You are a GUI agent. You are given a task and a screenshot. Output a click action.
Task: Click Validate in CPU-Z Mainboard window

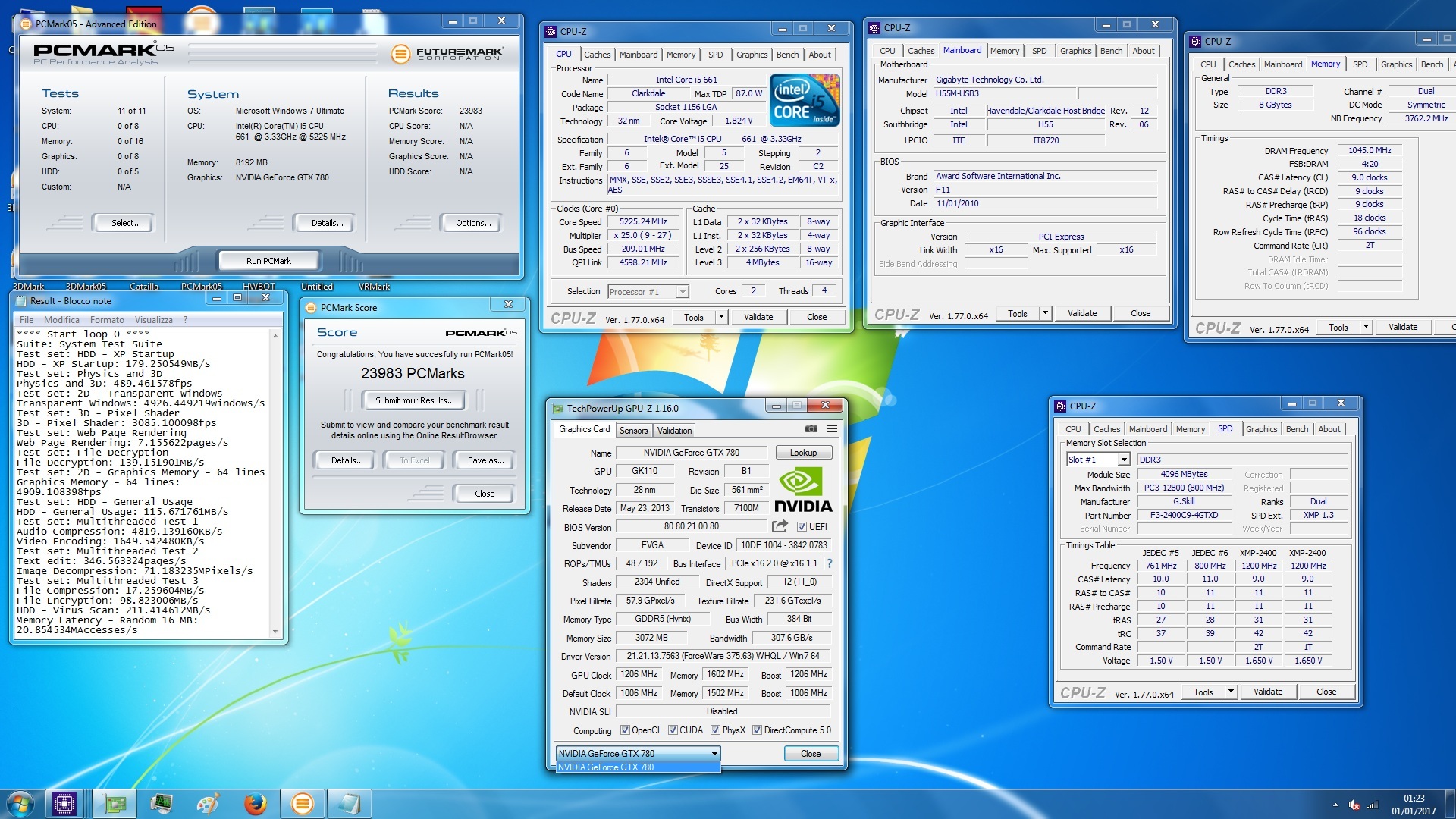coord(1082,313)
